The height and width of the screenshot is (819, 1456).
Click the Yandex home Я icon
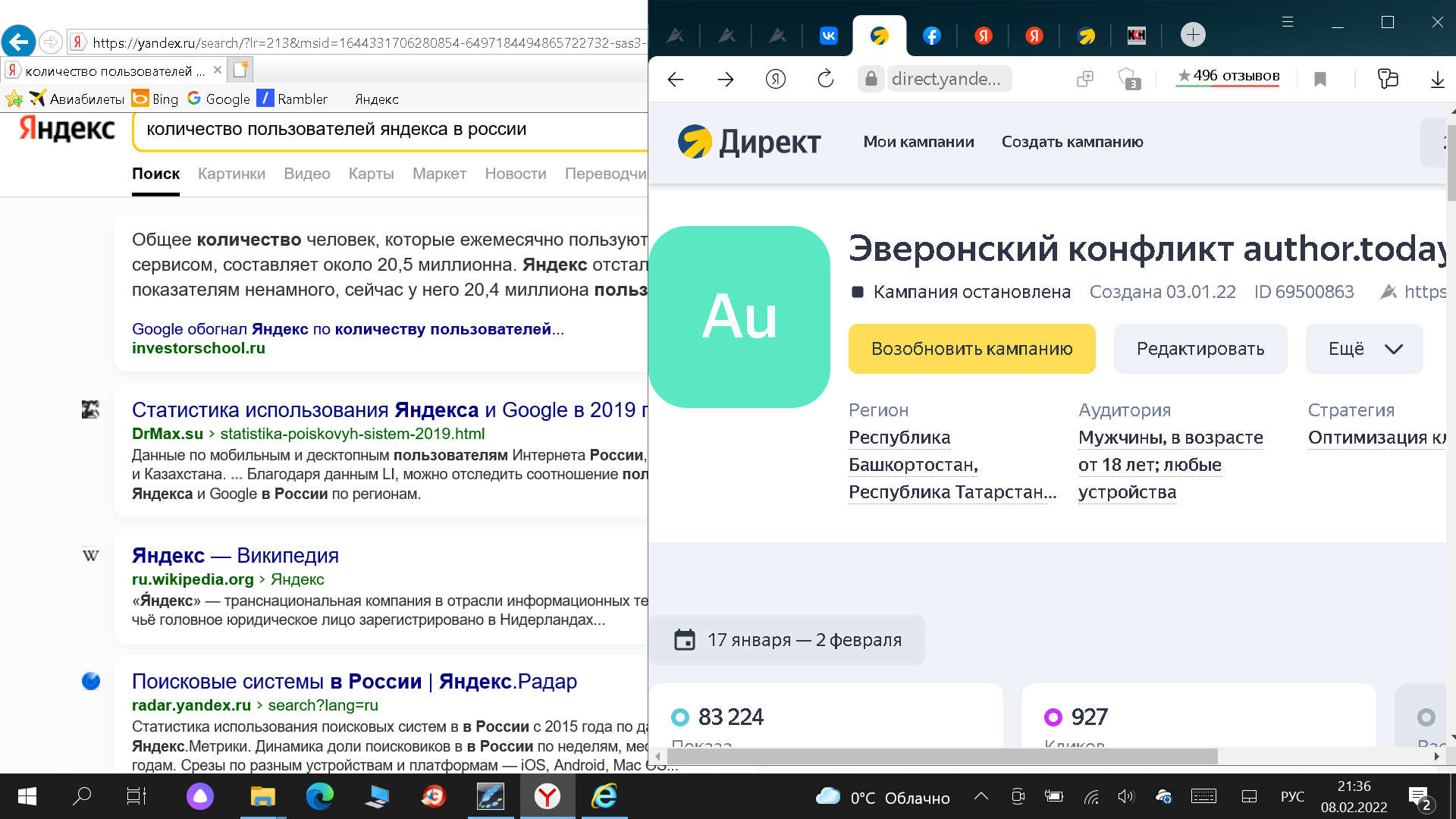pyautogui.click(x=775, y=79)
